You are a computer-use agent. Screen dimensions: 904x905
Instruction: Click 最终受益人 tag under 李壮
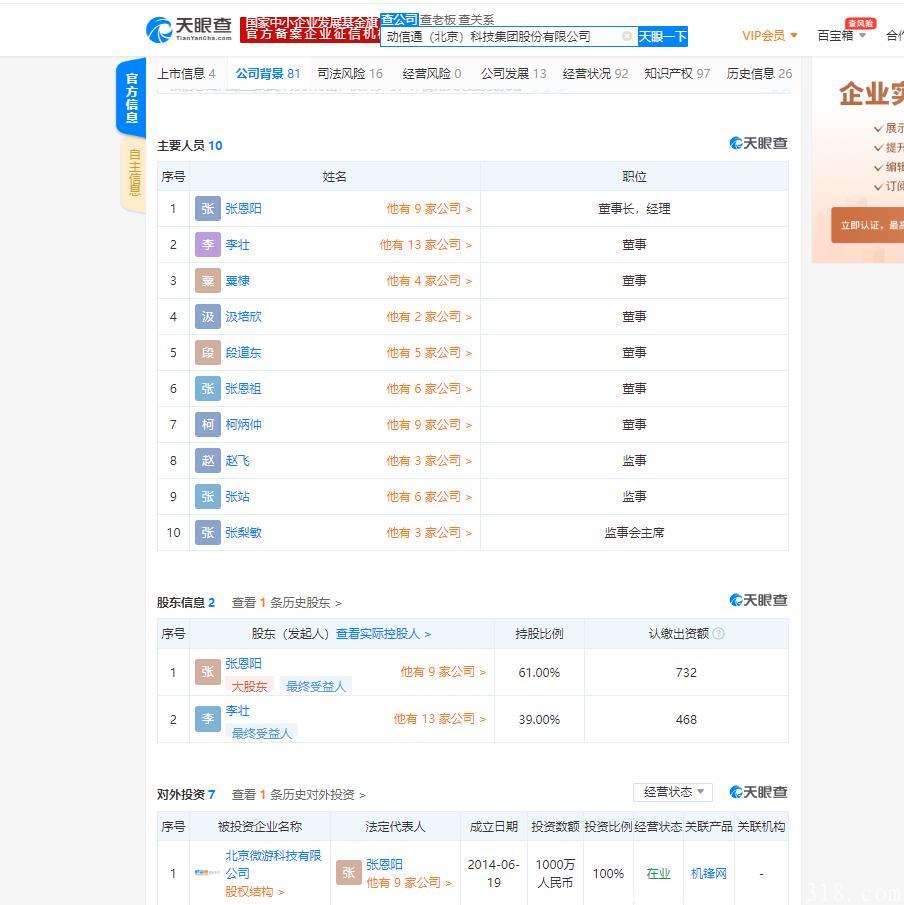click(x=262, y=733)
